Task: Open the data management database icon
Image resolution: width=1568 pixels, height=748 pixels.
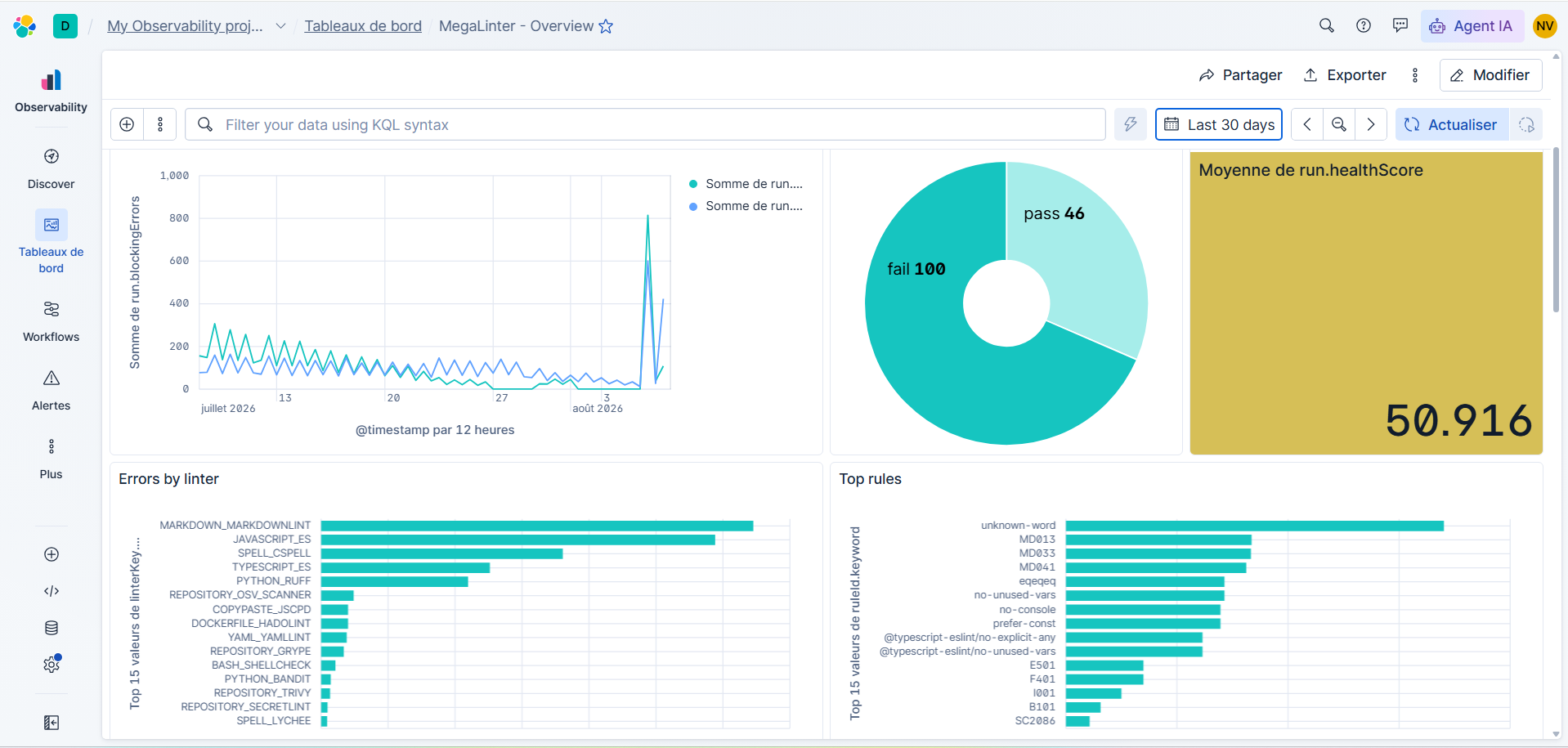Action: pos(52,628)
